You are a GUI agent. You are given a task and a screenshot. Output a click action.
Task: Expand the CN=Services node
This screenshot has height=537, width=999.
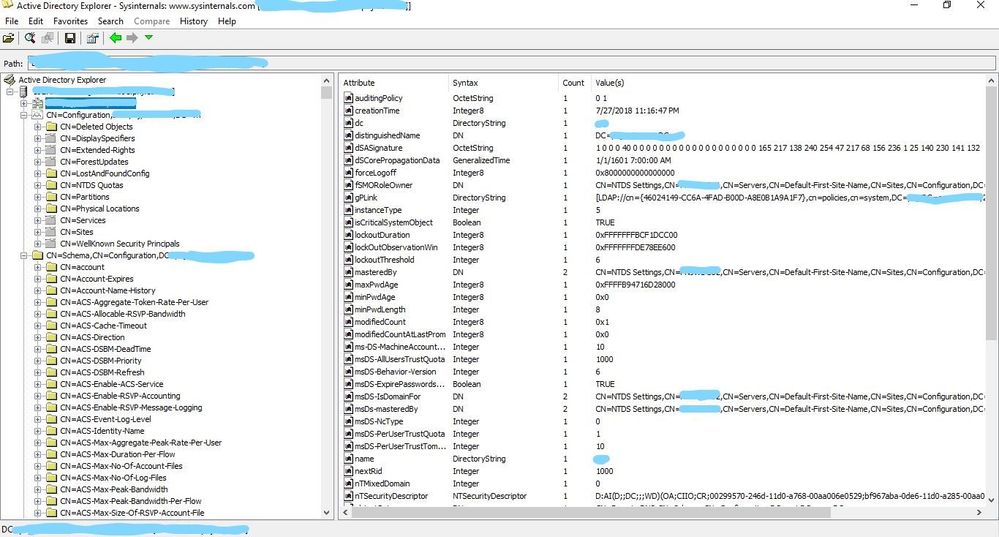tap(38, 220)
